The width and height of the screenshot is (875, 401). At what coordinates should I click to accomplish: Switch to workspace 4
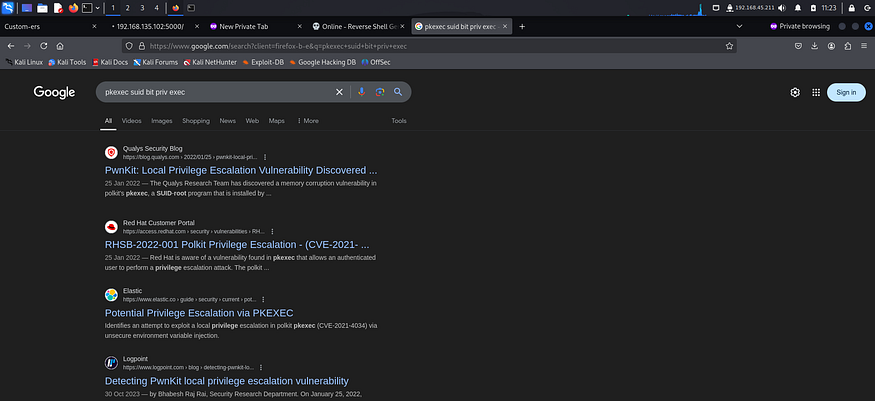pyautogui.click(x=156, y=8)
